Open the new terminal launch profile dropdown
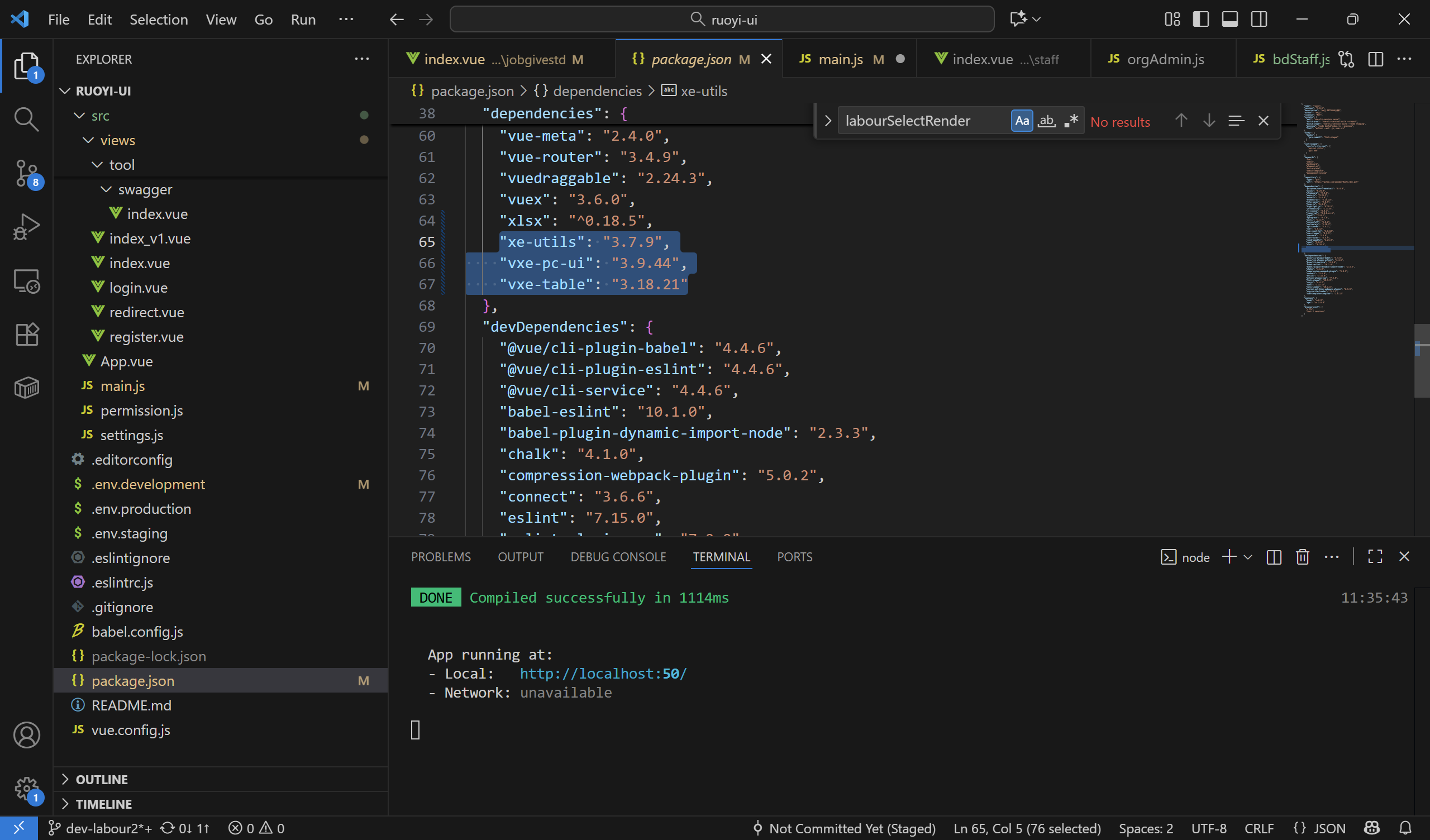 (x=1248, y=557)
